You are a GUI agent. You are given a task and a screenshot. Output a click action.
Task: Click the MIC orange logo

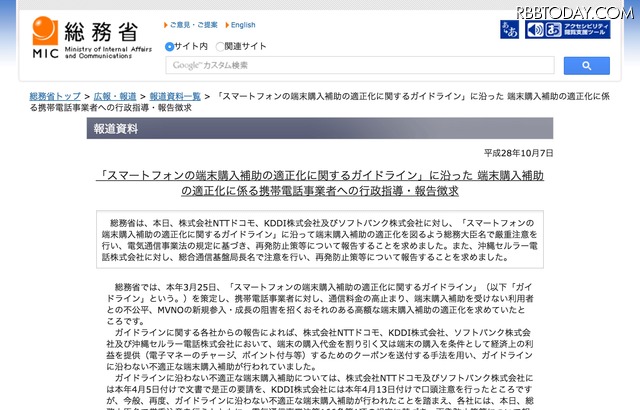pos(45,31)
